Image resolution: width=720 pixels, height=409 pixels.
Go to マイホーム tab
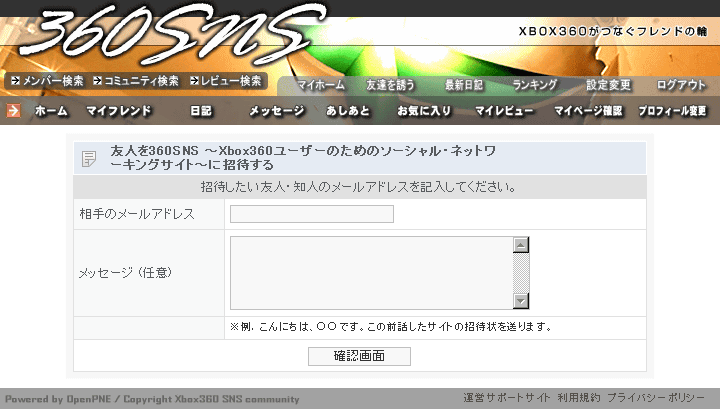point(321,85)
